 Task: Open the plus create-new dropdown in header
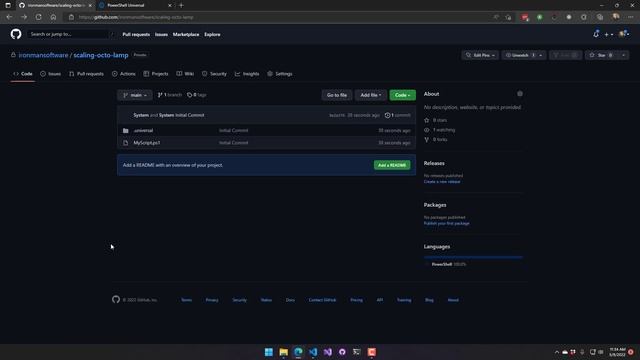(x=609, y=35)
